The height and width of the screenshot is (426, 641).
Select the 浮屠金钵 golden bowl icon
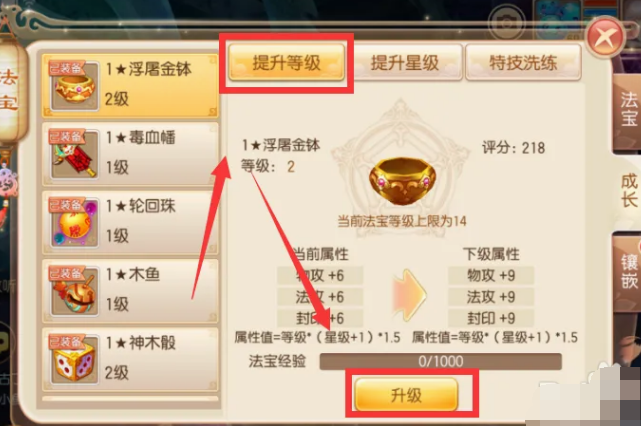(x=74, y=86)
